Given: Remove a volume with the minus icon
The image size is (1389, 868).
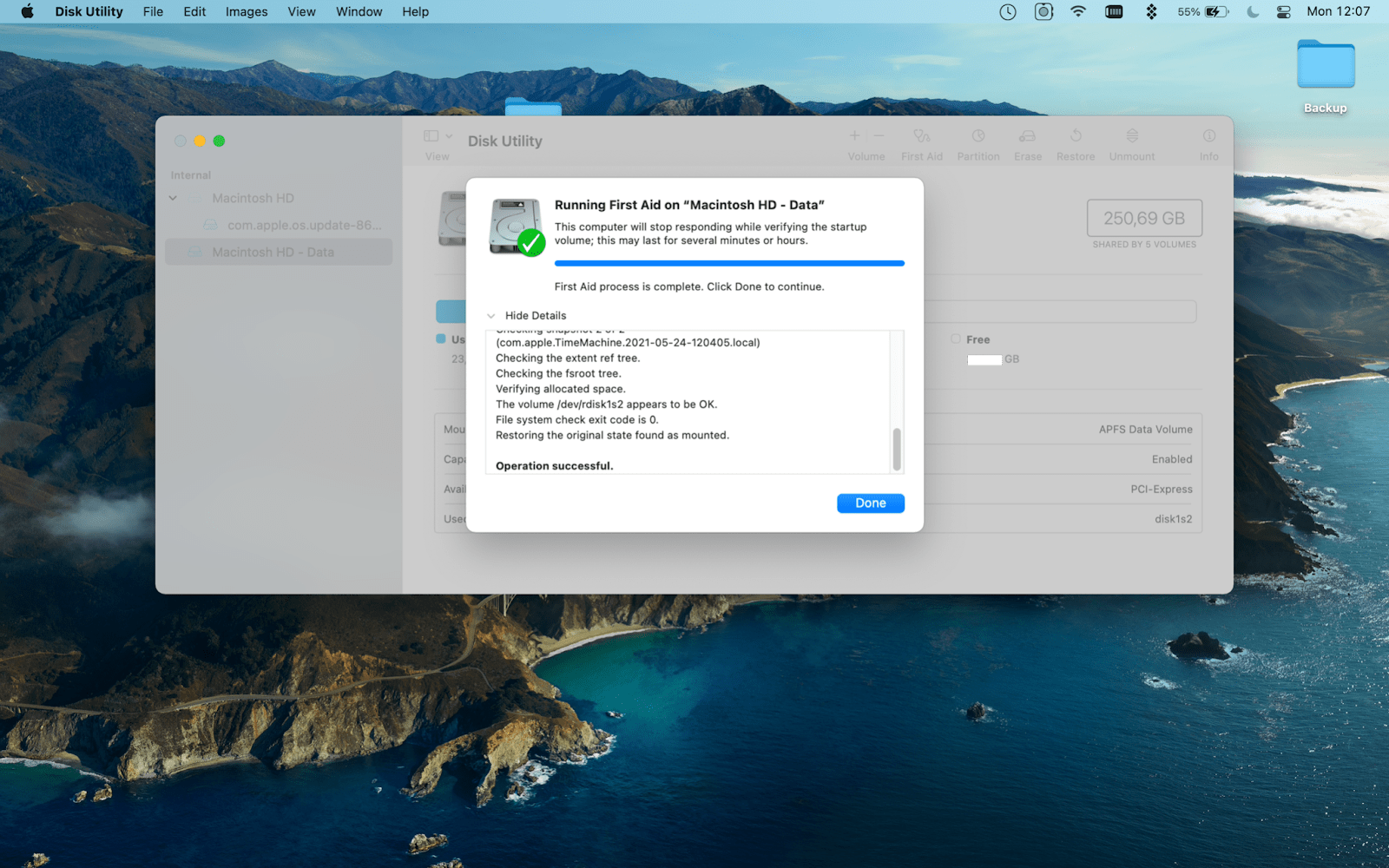Looking at the screenshot, I should [879, 136].
